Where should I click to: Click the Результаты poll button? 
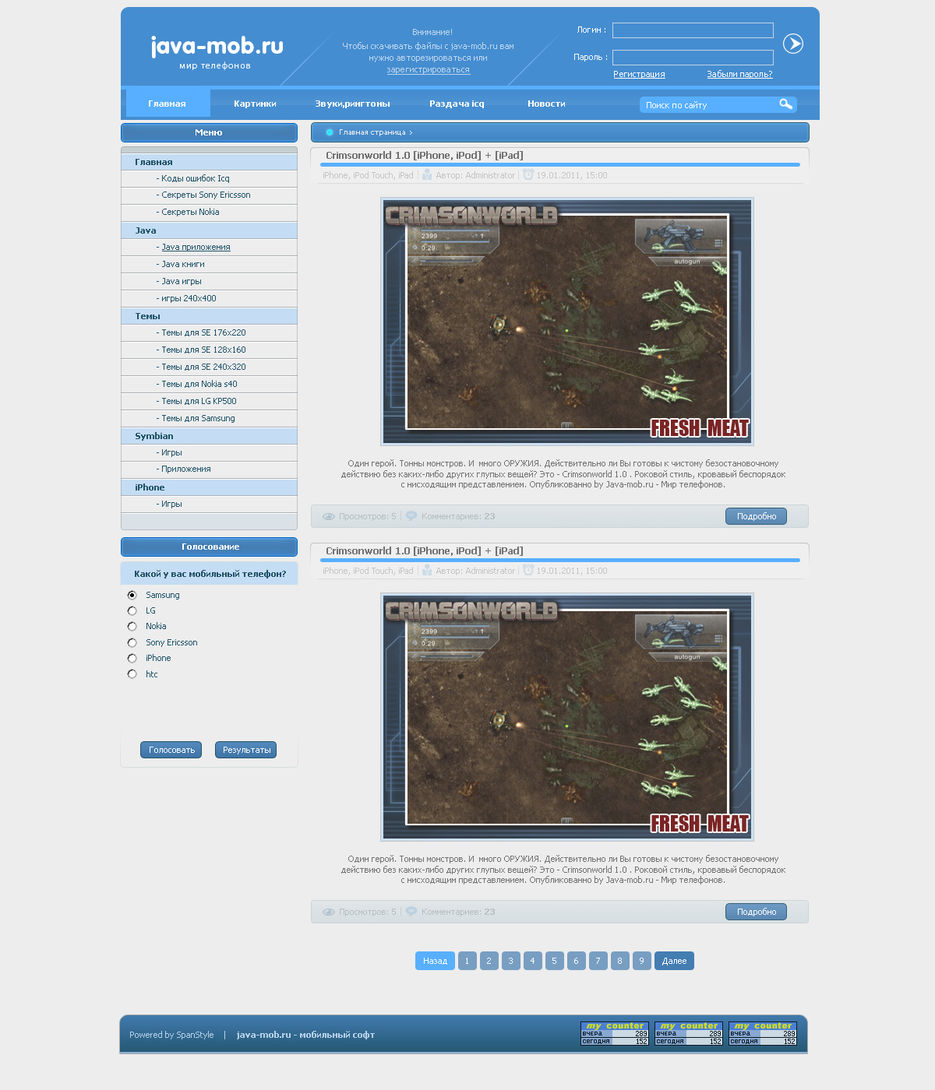click(x=246, y=750)
